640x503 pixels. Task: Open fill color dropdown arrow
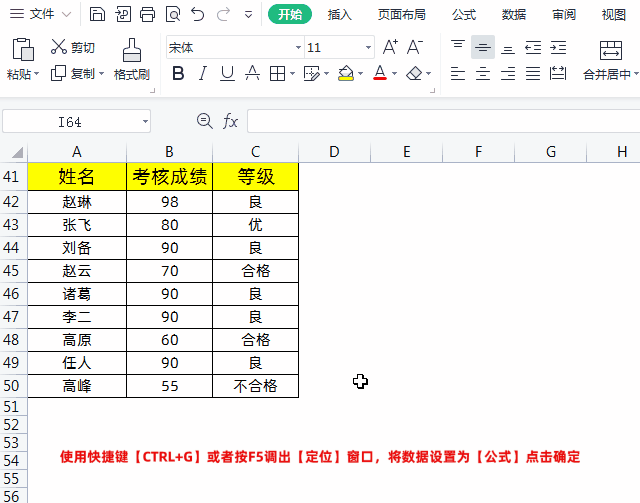pyautogui.click(x=360, y=74)
